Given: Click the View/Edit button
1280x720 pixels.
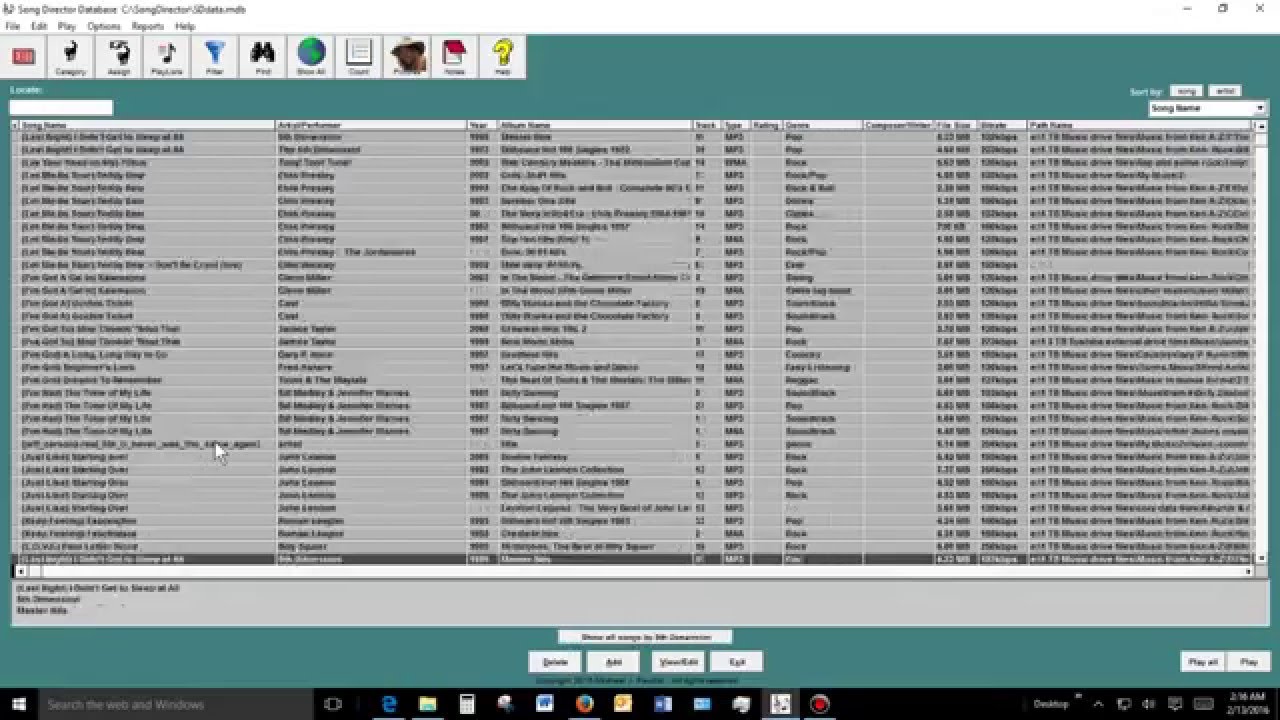Looking at the screenshot, I should (x=678, y=662).
